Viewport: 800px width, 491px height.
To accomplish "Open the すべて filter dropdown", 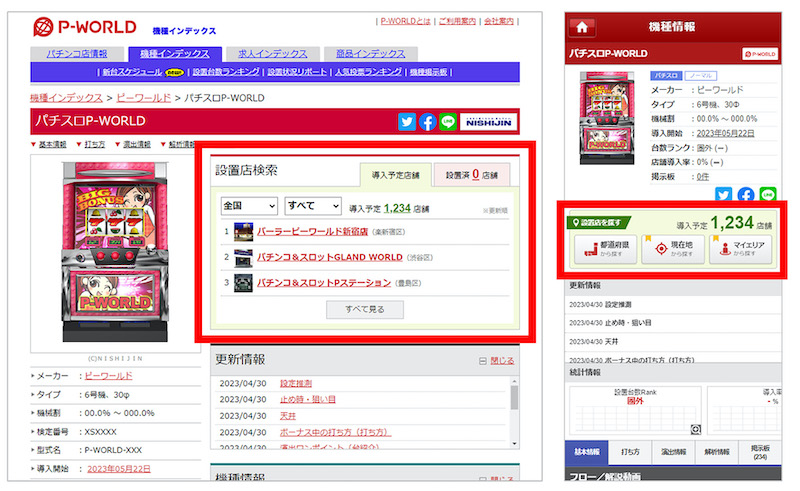I will [x=313, y=206].
